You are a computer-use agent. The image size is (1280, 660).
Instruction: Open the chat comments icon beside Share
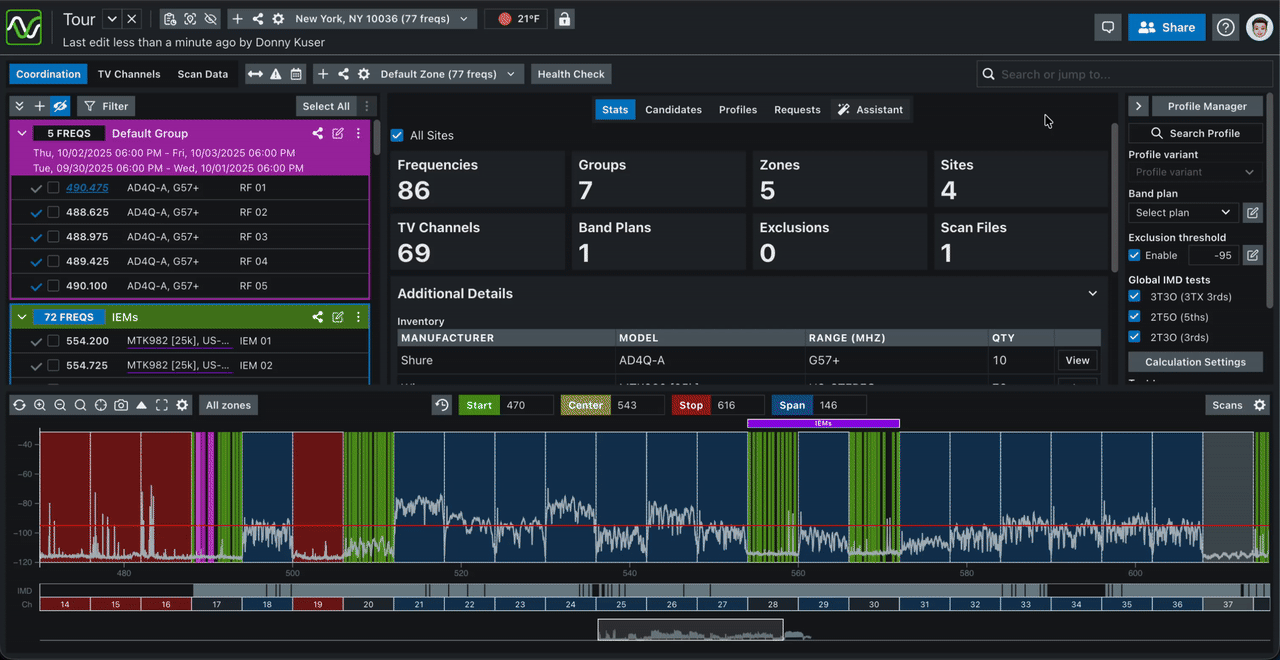[x=1107, y=28]
